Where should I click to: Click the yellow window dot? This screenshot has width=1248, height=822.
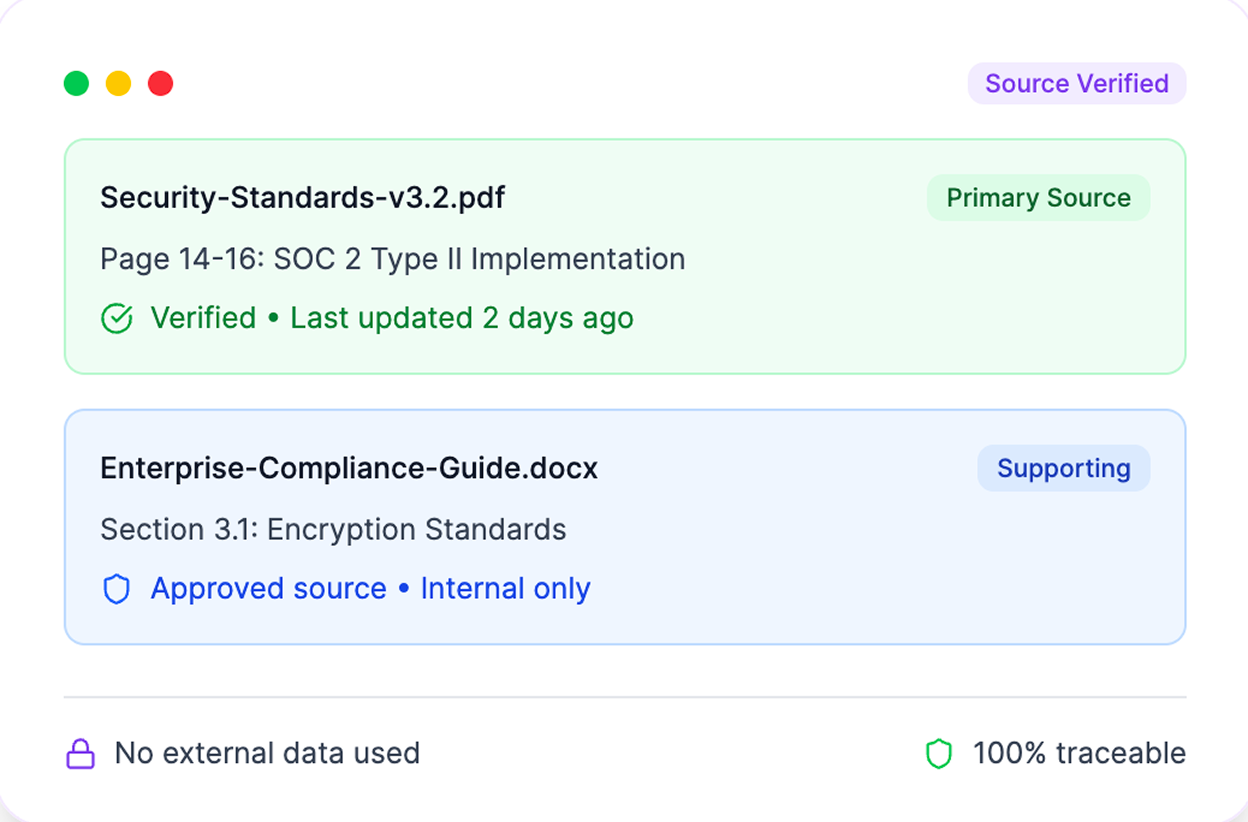tap(118, 83)
